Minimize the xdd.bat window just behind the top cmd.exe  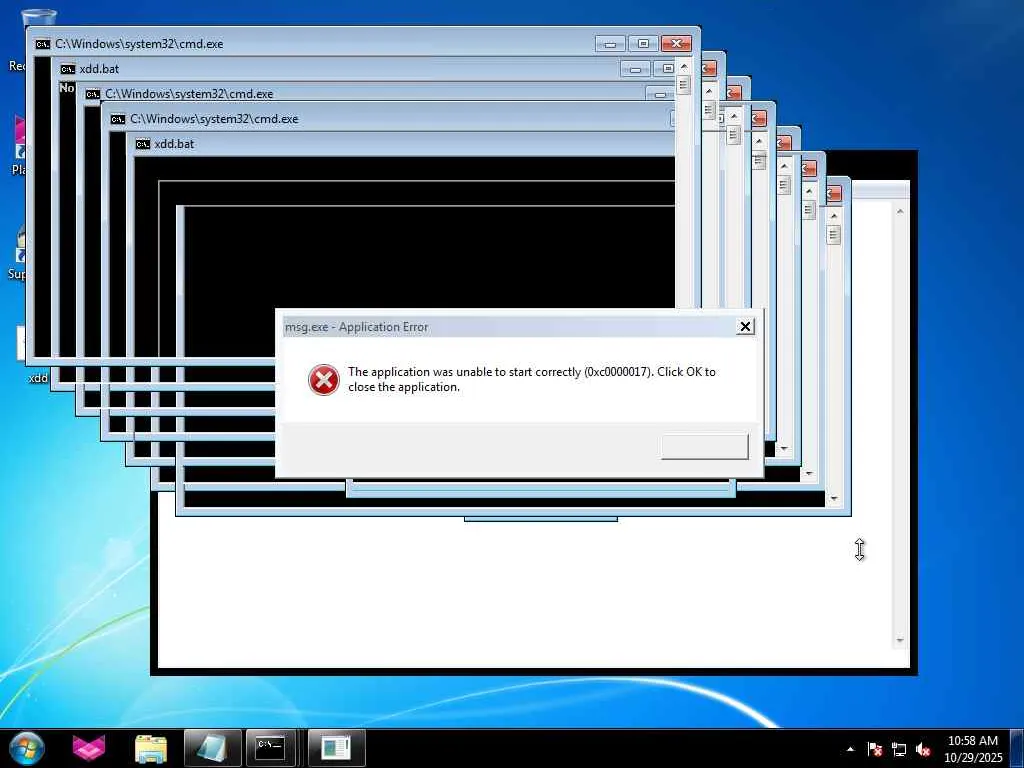(x=635, y=69)
